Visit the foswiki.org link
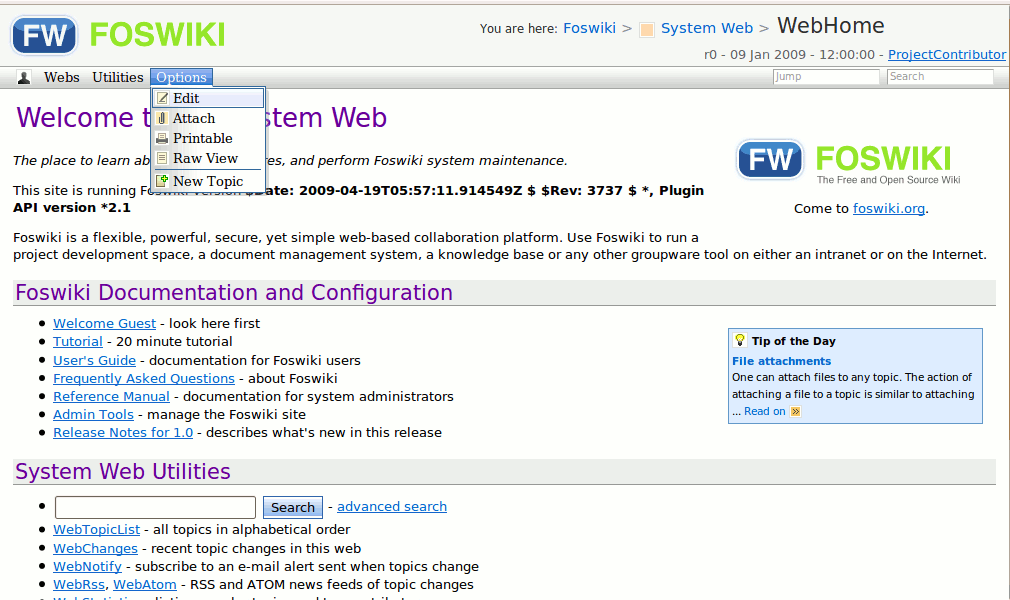Screen dimensions: 1010x600 click(x=889, y=208)
